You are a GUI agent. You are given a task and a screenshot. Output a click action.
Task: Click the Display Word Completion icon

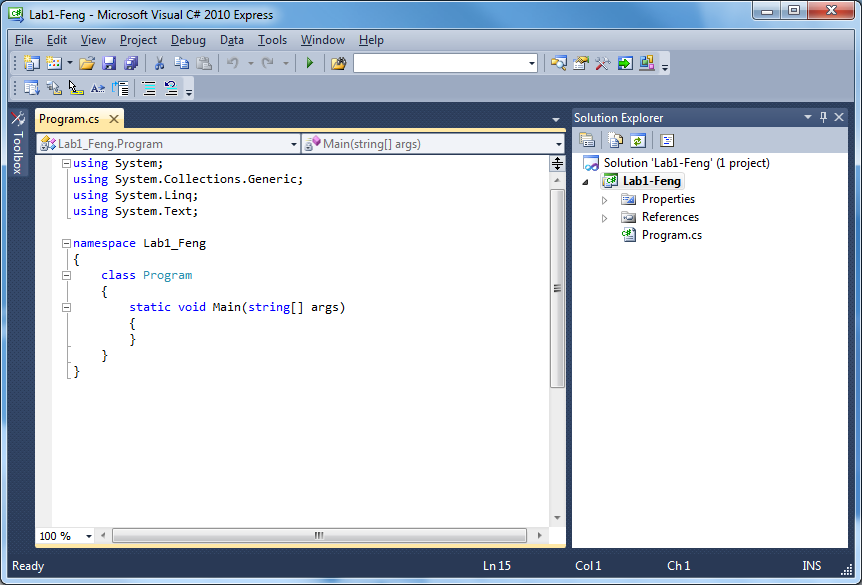tap(98, 88)
